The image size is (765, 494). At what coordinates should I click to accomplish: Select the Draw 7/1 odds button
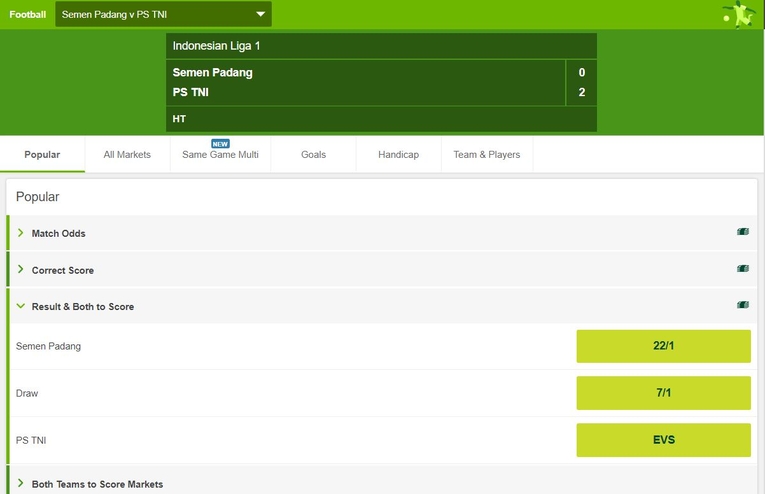coord(664,393)
